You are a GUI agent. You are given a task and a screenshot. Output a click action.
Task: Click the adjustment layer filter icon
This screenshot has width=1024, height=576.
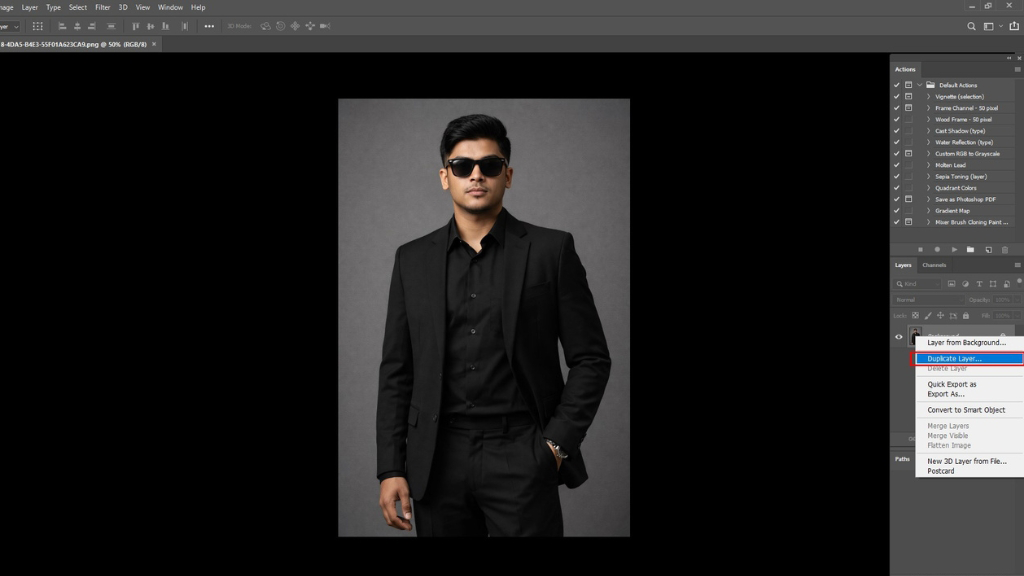coord(965,284)
